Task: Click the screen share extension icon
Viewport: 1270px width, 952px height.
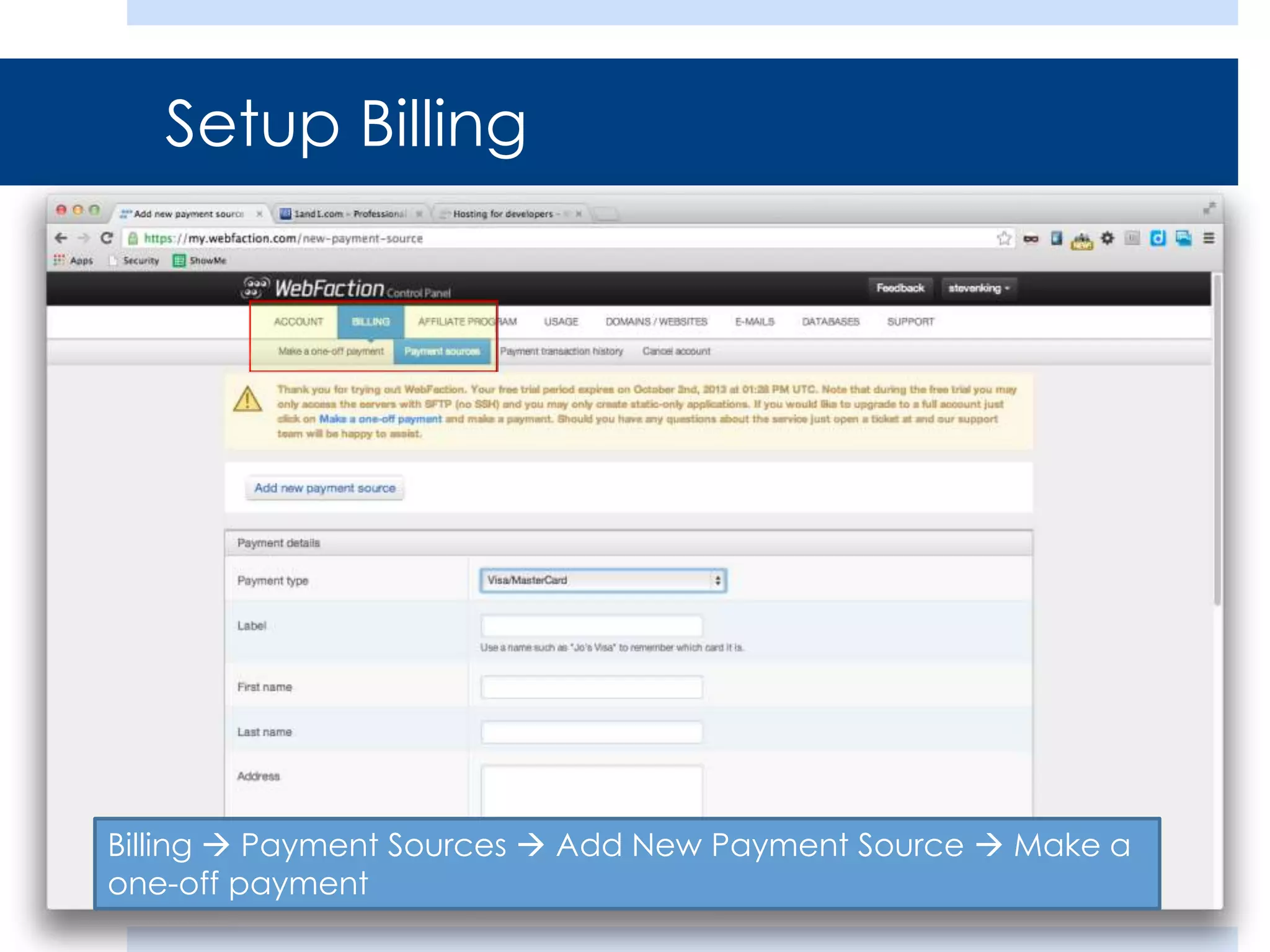Action: coord(1183,238)
